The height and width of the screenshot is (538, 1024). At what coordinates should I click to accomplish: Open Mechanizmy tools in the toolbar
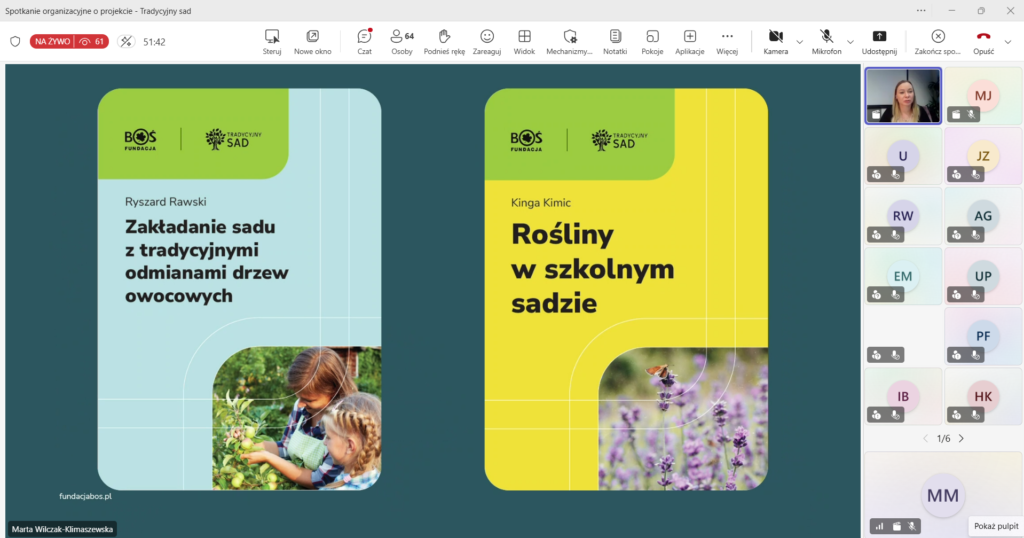point(569,42)
